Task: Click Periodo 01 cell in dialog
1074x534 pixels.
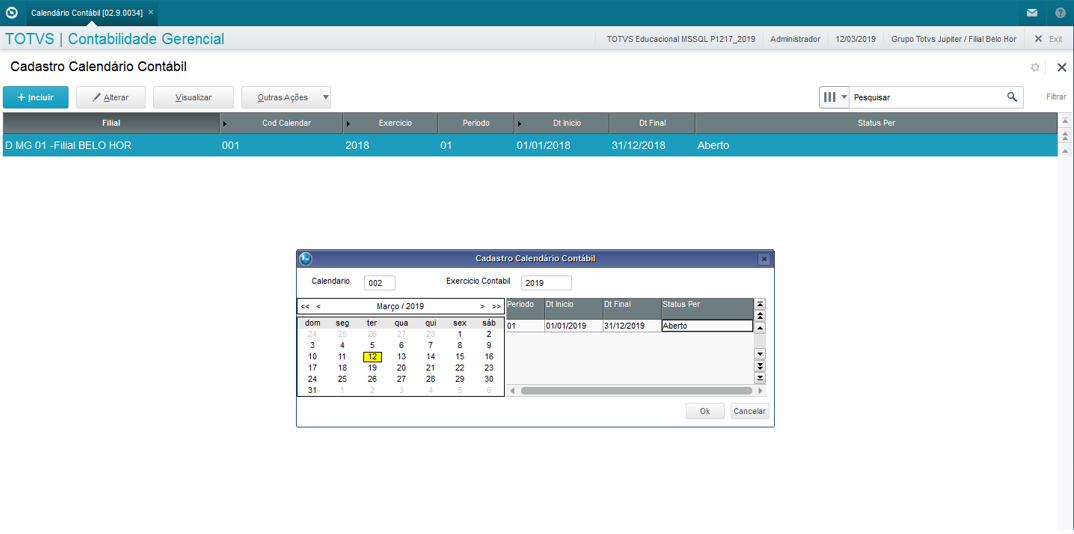Action: 525,326
